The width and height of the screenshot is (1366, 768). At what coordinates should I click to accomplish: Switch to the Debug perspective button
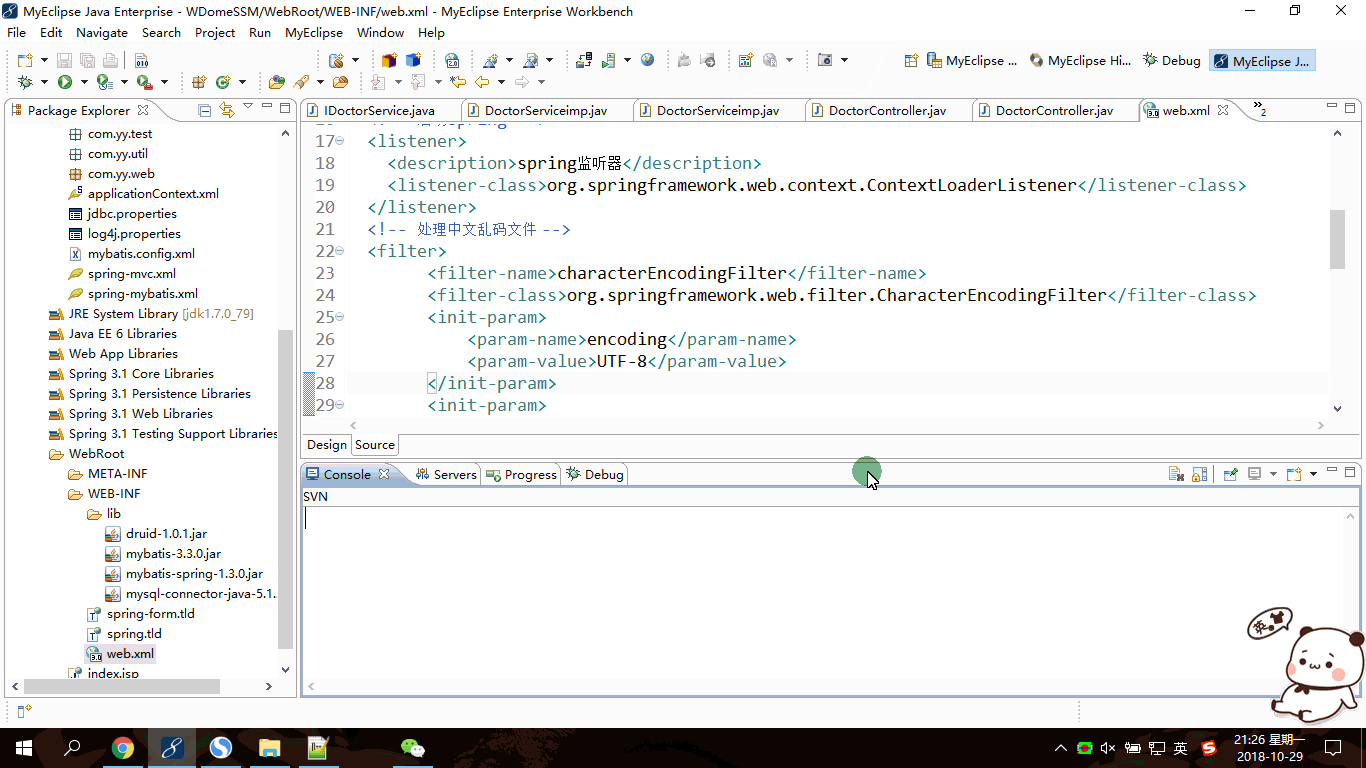click(x=1172, y=61)
